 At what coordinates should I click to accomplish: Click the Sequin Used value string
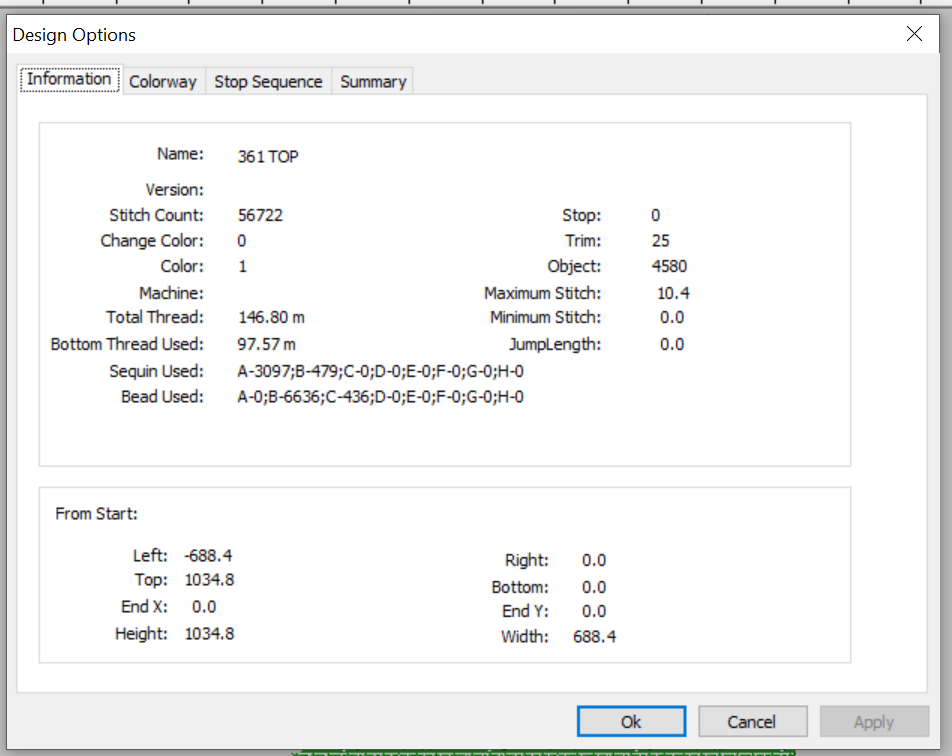pyautogui.click(x=381, y=371)
